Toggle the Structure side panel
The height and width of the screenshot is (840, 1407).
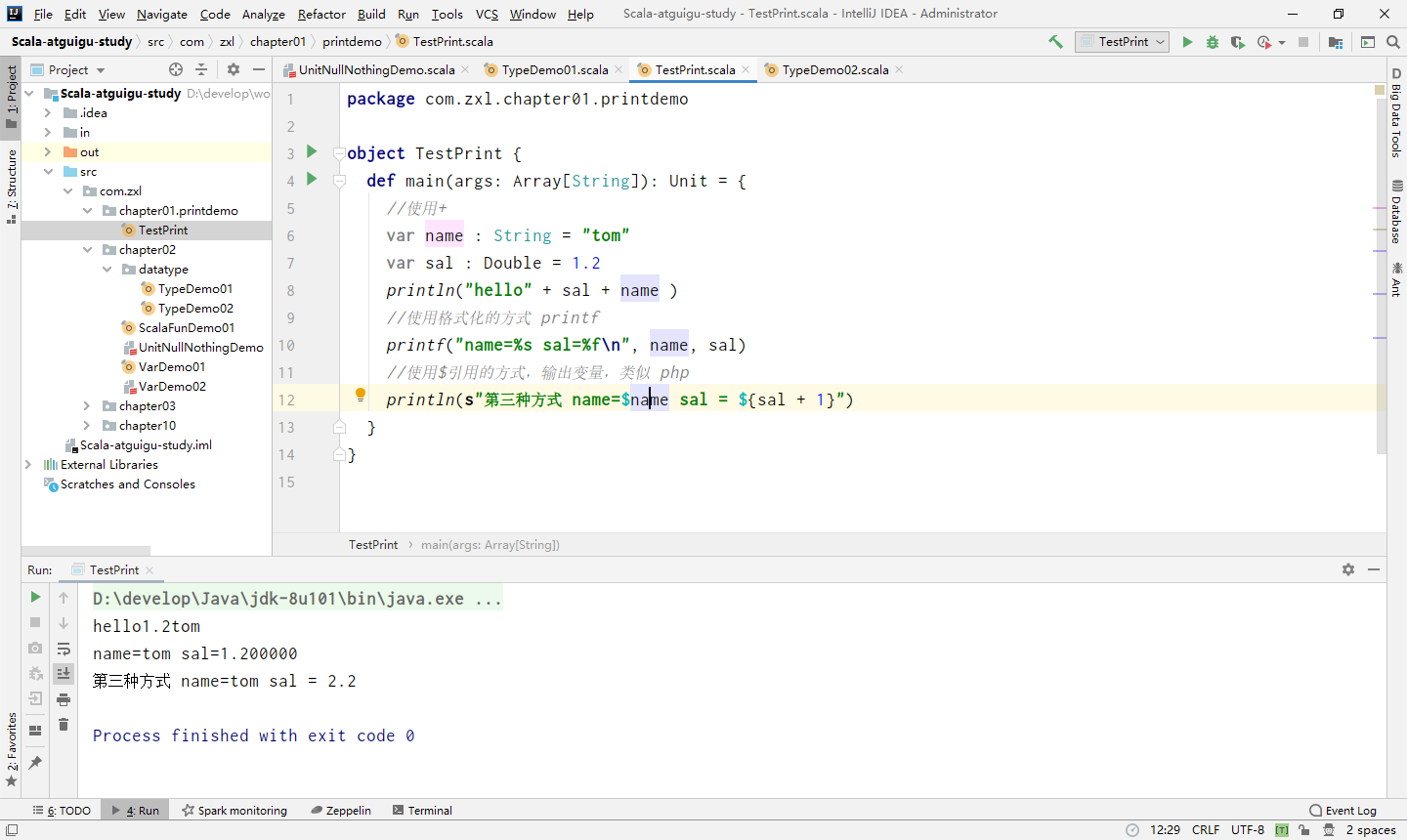pyautogui.click(x=12, y=186)
